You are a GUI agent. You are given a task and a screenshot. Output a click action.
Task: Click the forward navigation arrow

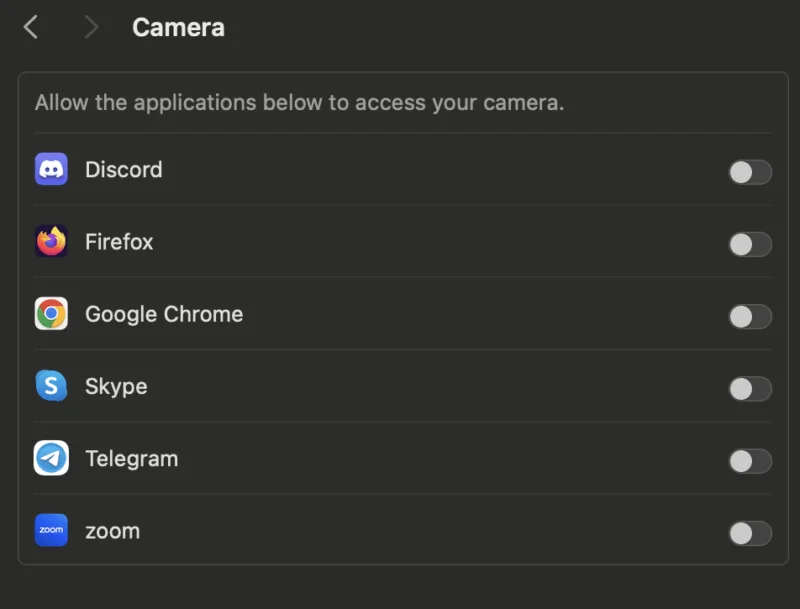pyautogui.click(x=90, y=28)
